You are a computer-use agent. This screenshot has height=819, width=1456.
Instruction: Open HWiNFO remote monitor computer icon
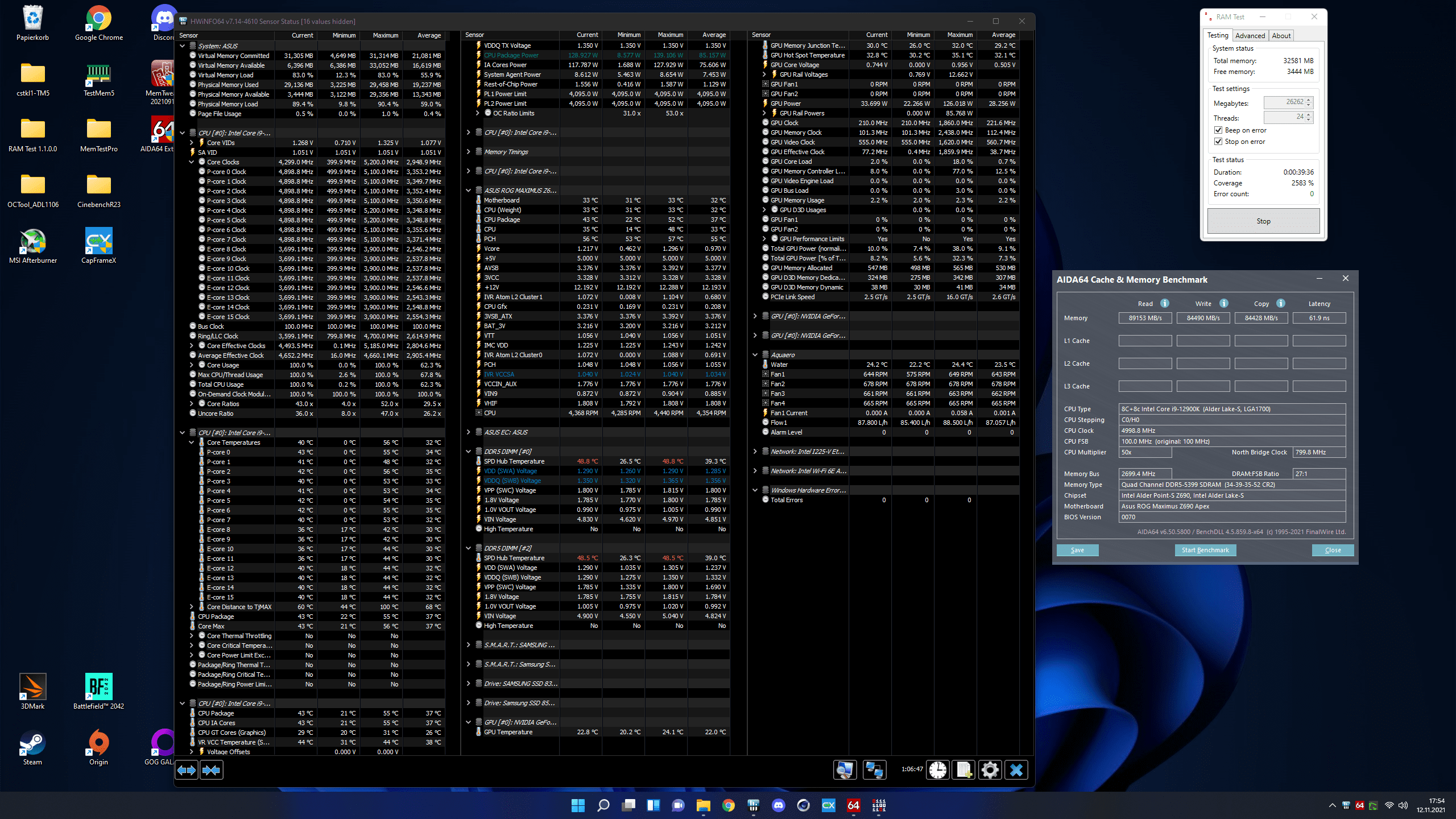pos(845,770)
